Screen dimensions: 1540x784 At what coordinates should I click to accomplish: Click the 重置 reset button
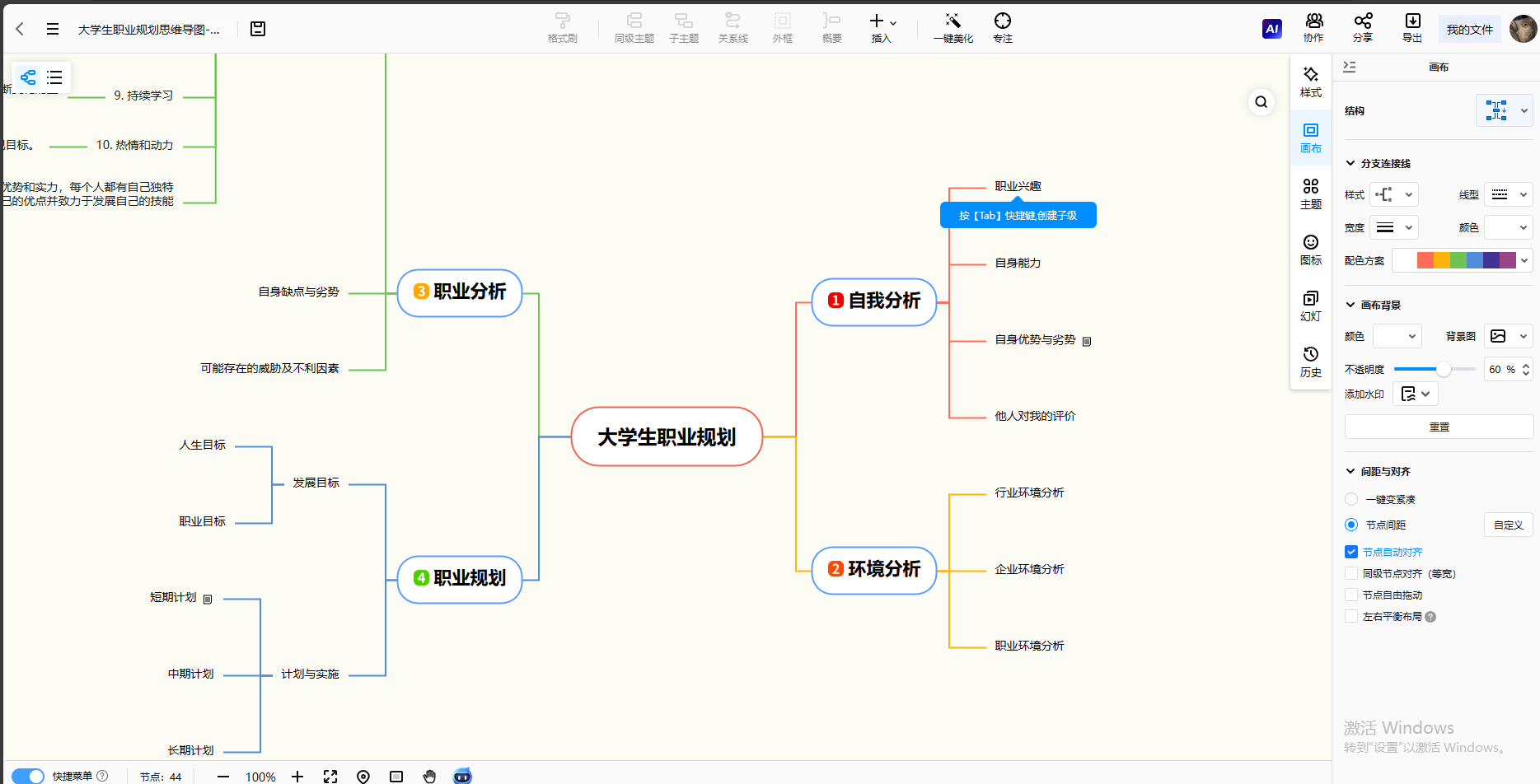coord(1439,427)
